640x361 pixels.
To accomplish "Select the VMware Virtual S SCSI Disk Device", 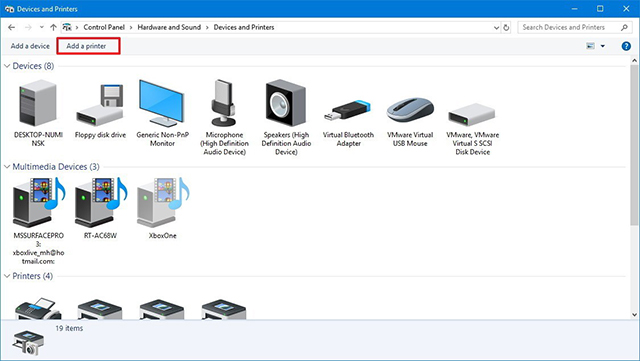I will 472,114.
